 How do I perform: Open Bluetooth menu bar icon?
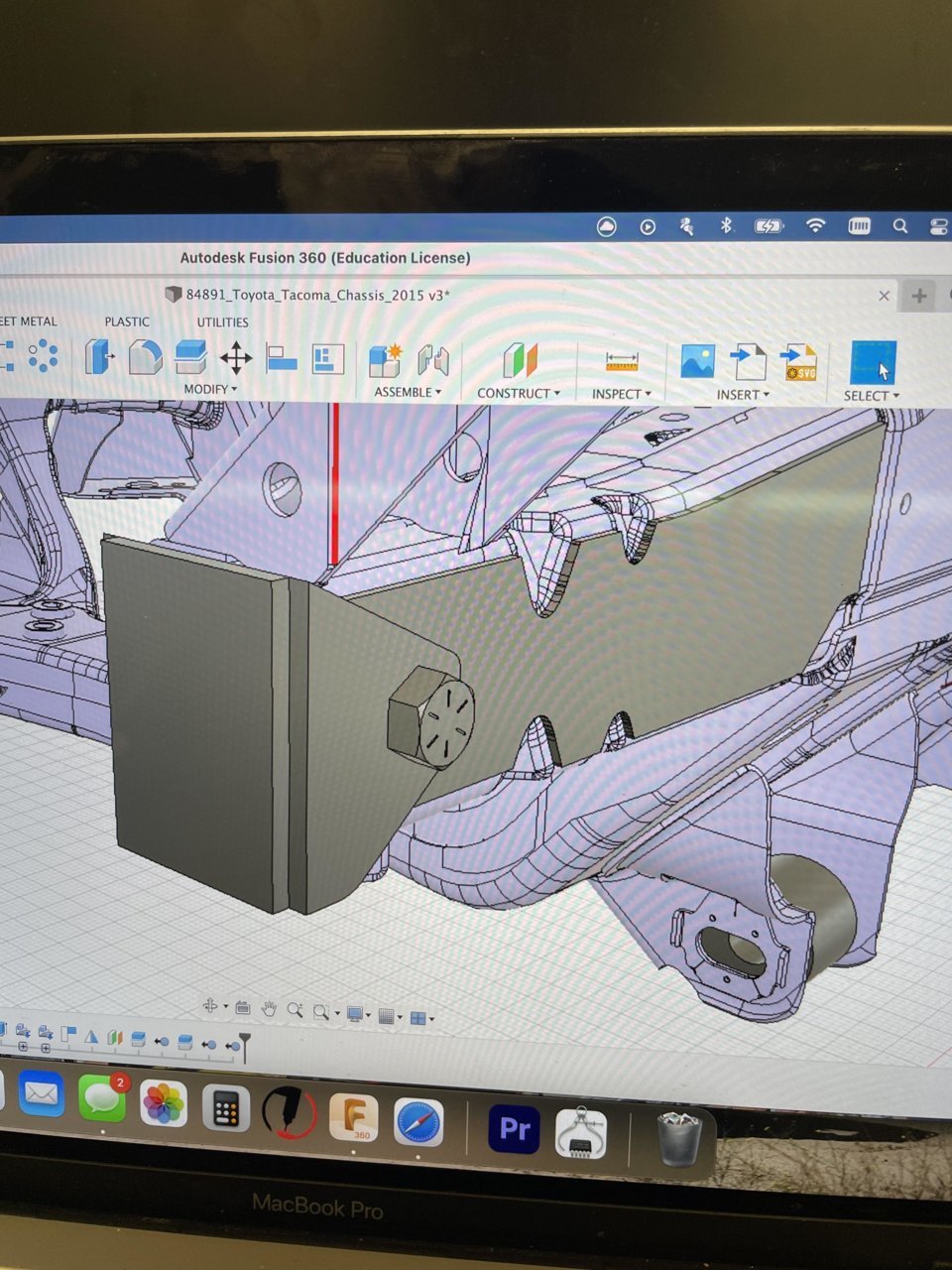pyautogui.click(x=726, y=226)
